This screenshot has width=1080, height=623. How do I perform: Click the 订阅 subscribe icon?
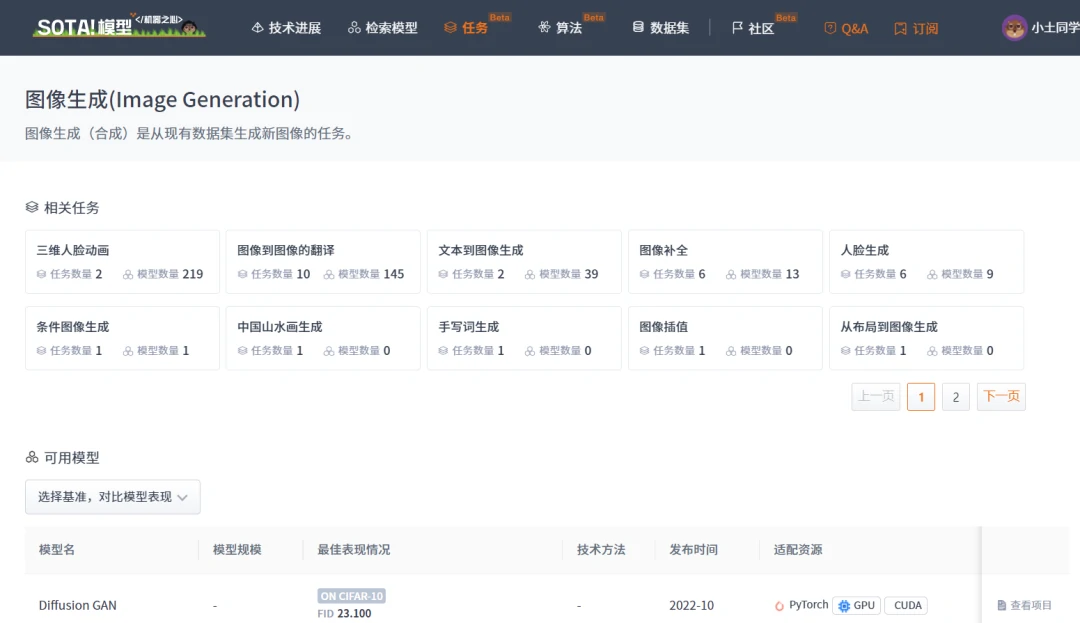click(x=900, y=28)
